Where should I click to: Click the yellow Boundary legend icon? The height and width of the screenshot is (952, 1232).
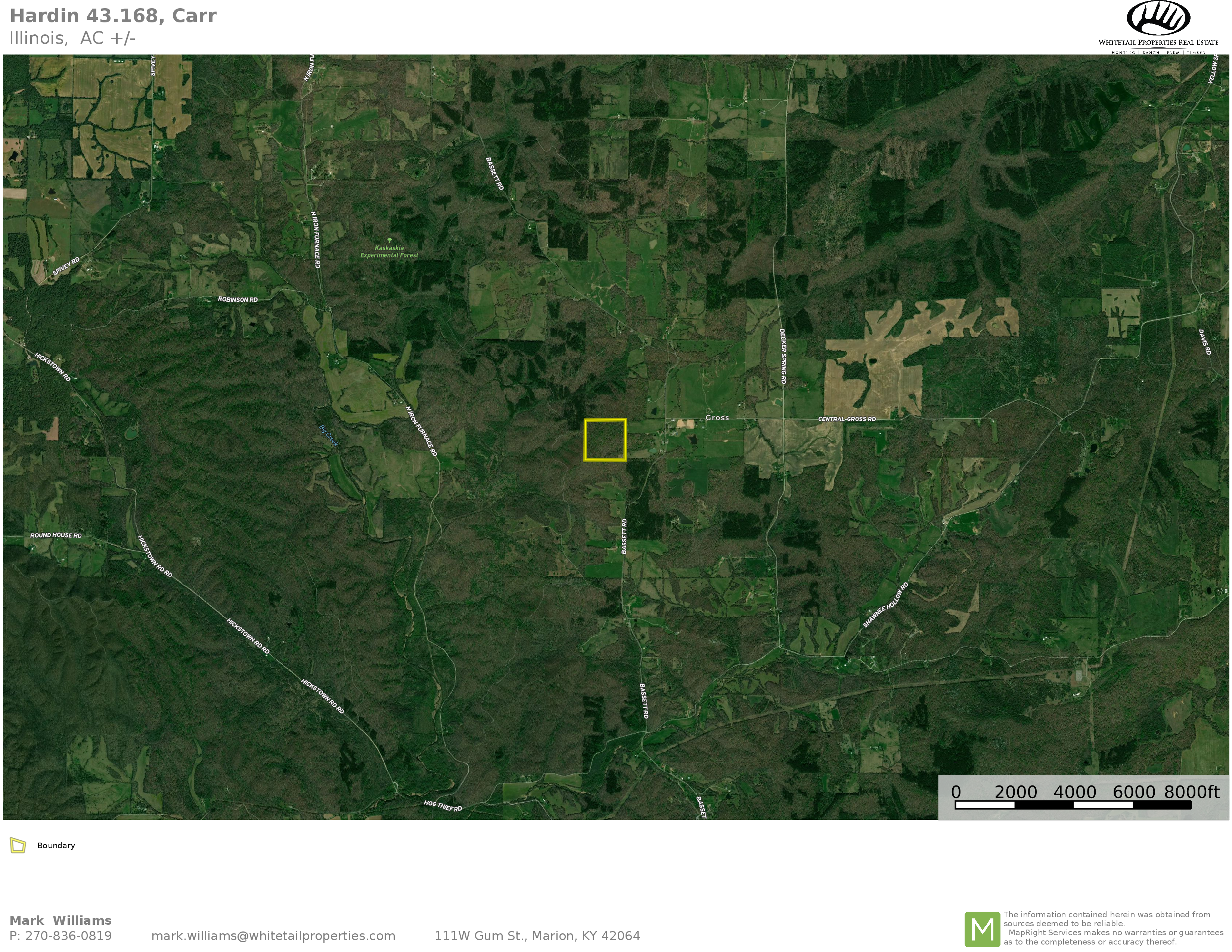[x=18, y=845]
